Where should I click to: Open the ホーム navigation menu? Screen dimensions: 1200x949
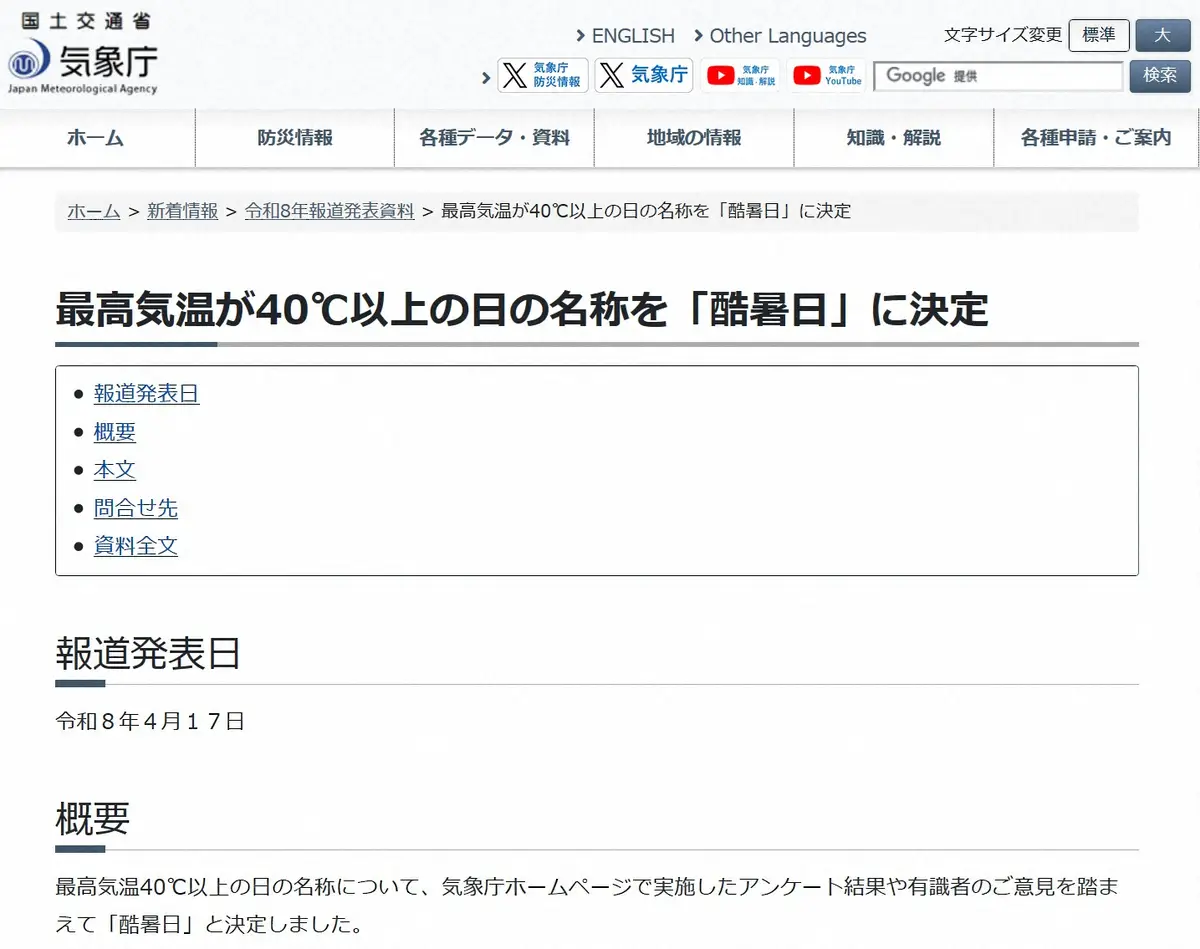point(96,138)
